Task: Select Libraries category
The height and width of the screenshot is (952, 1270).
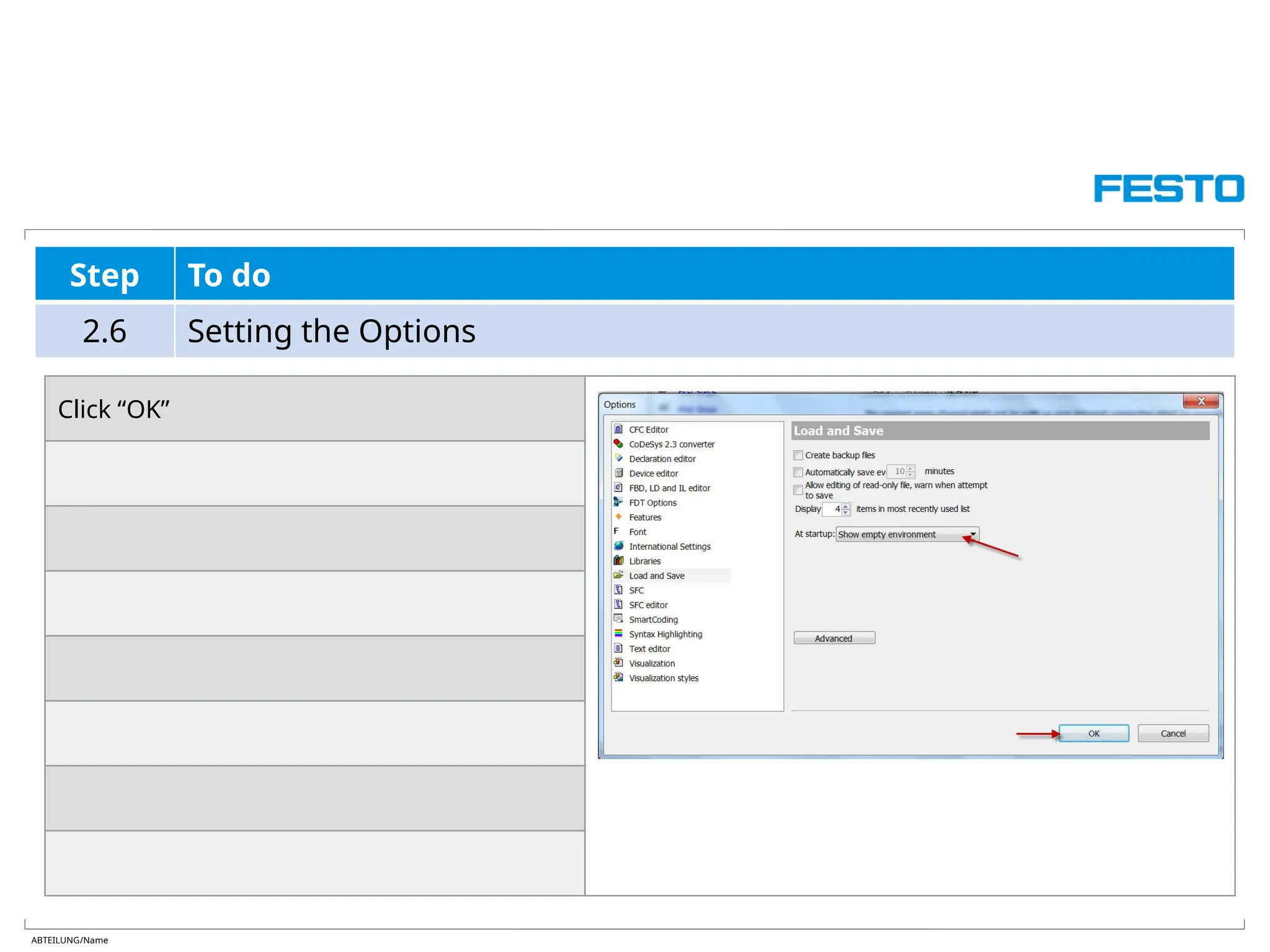Action: [645, 562]
